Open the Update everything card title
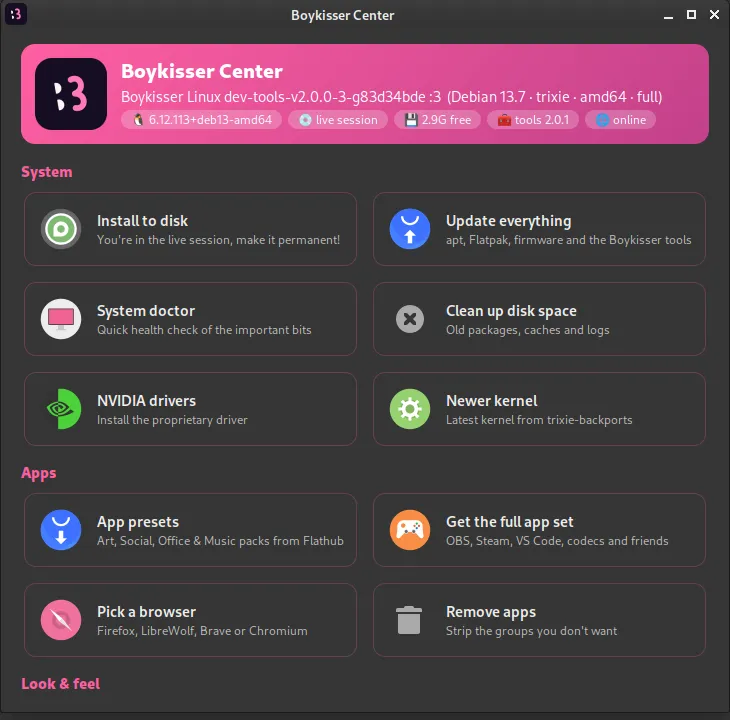Image resolution: width=730 pixels, height=720 pixels. tap(508, 221)
